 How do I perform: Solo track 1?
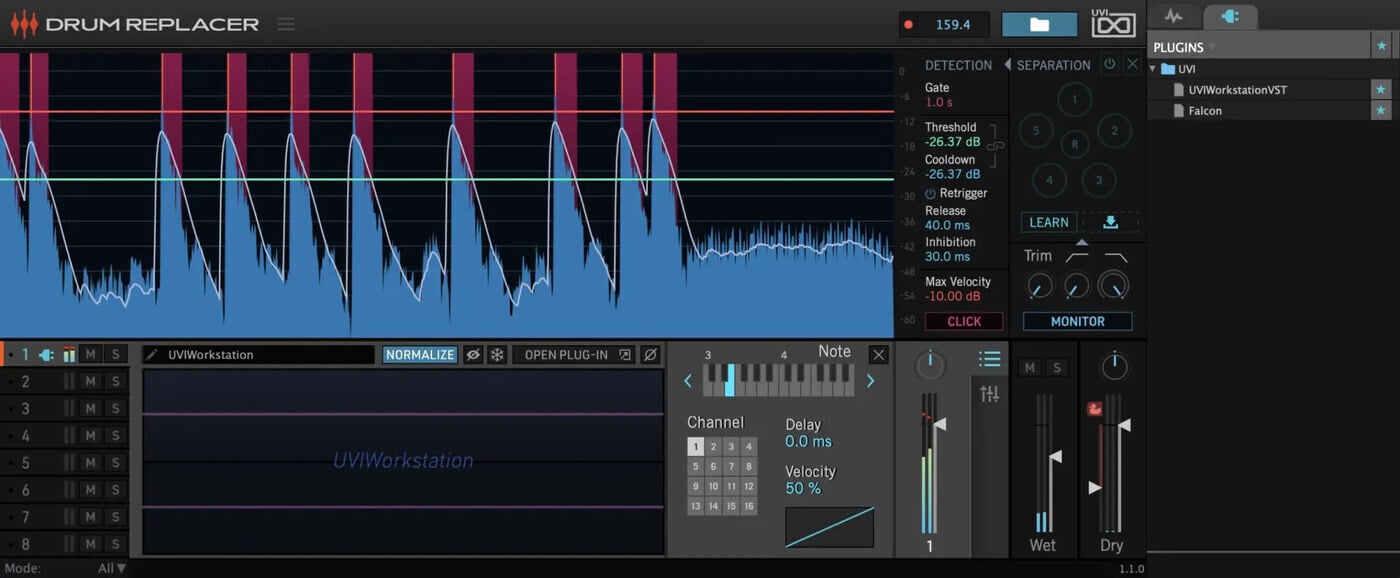click(x=115, y=354)
